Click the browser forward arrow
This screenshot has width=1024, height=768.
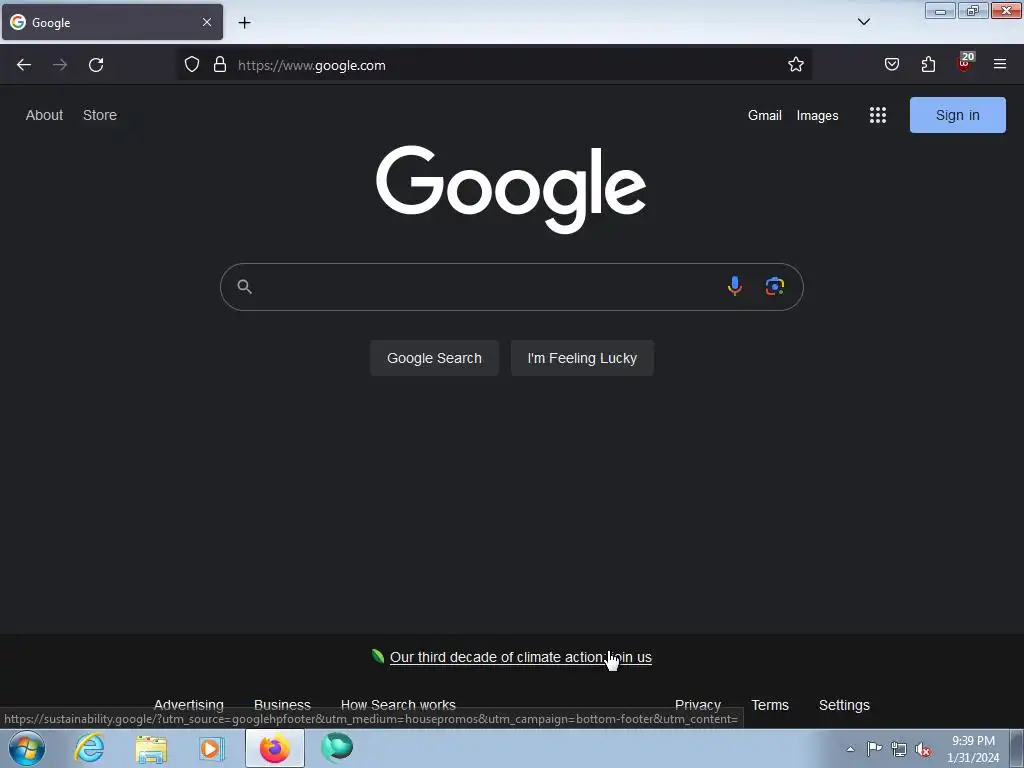[x=60, y=65]
